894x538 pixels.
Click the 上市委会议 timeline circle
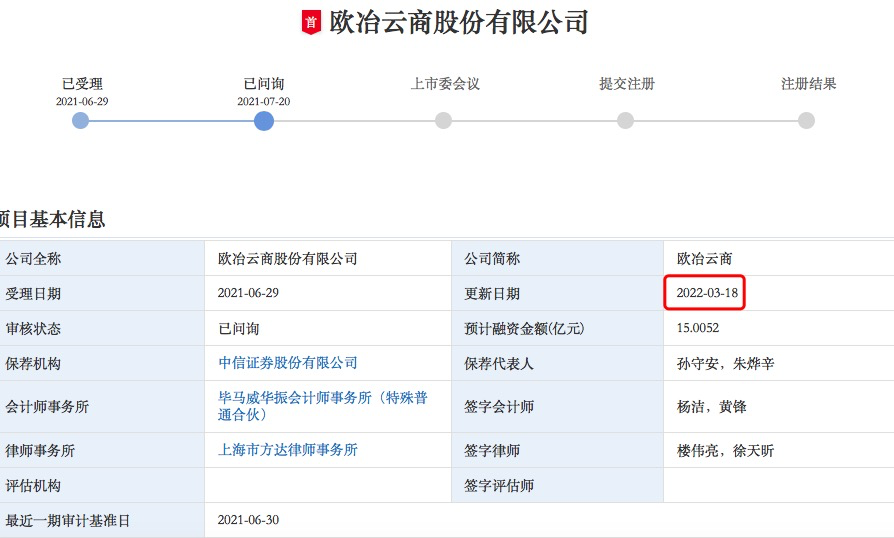tap(444, 121)
